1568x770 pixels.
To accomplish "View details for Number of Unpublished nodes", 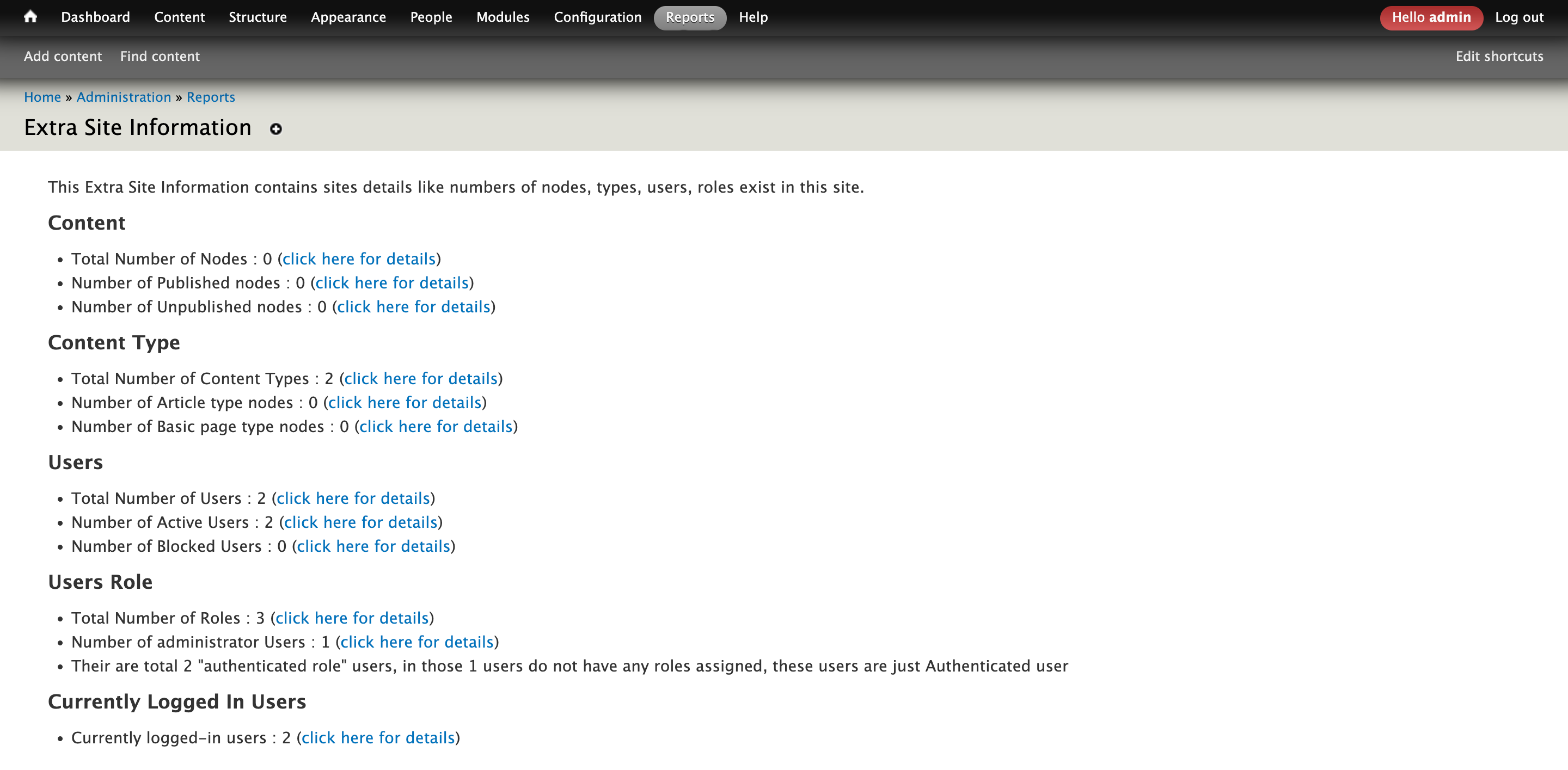I will [413, 306].
